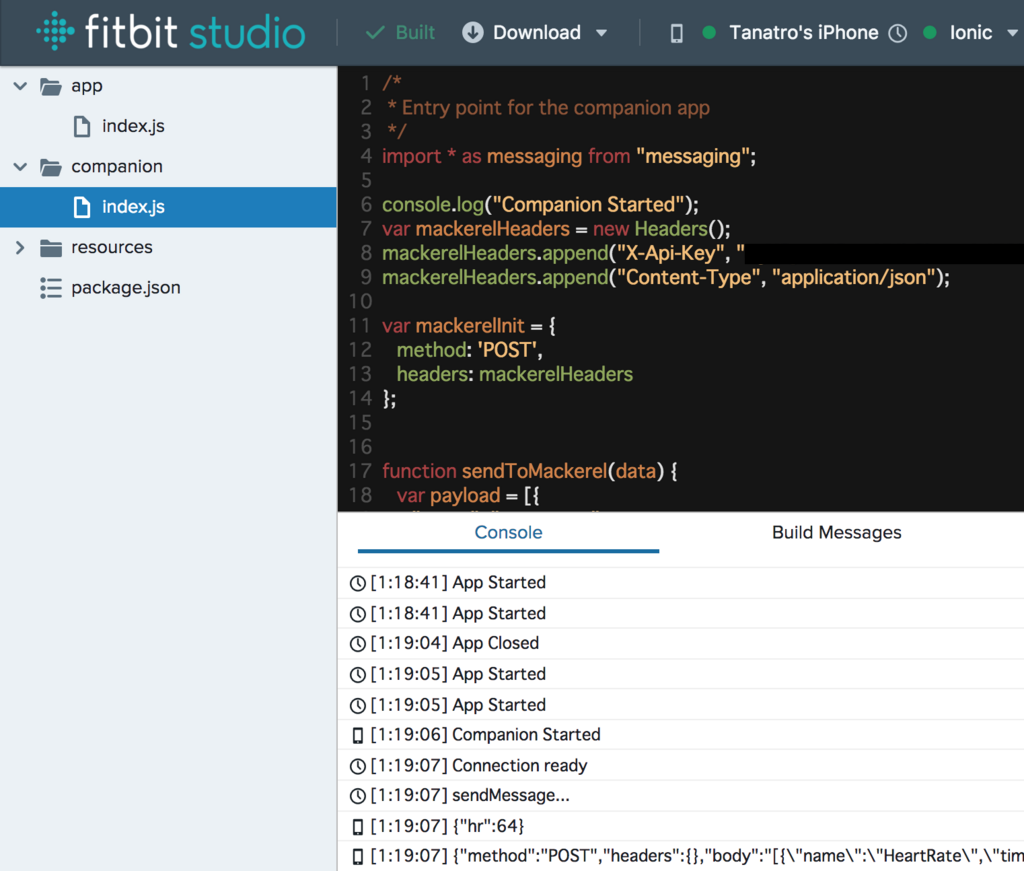Click the Download arrow circle icon
The height and width of the screenshot is (871, 1024).
coord(473,32)
